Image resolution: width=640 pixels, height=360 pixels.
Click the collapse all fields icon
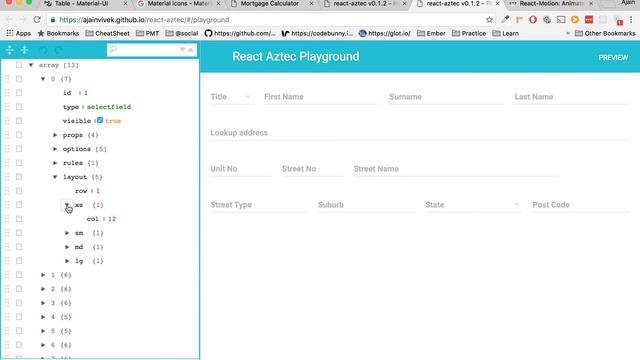24,50
